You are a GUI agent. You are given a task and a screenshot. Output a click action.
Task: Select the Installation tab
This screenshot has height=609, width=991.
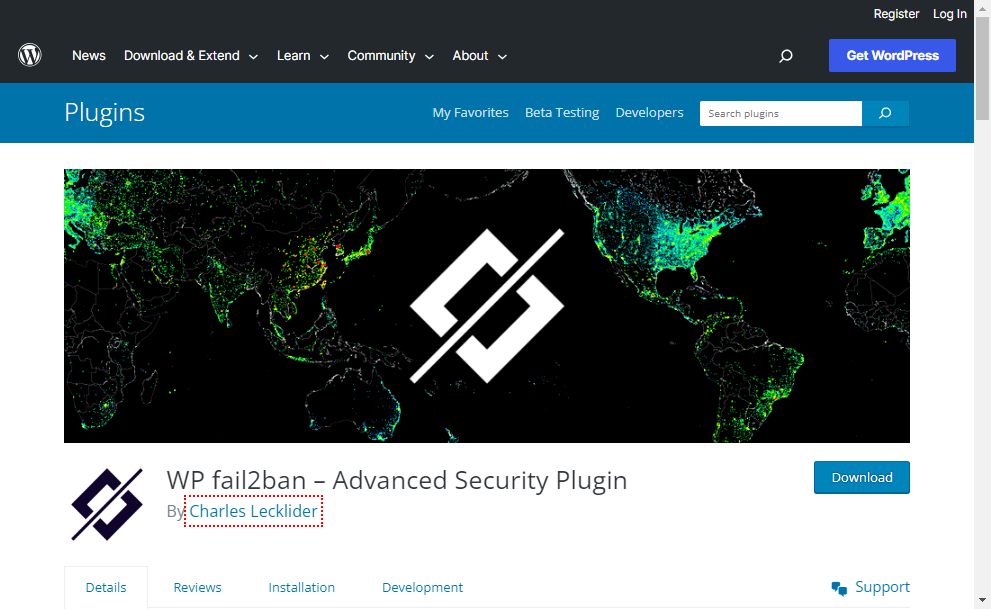click(301, 587)
